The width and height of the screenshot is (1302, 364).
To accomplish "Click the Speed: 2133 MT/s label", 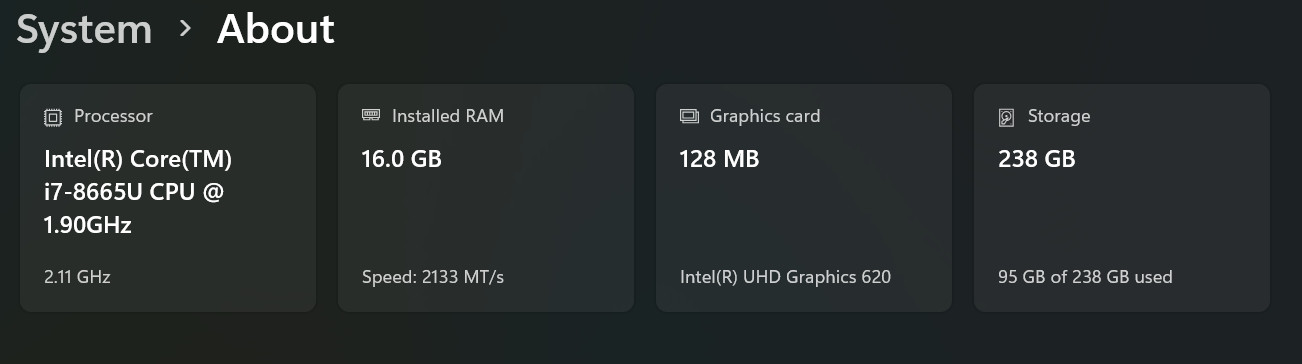I will click(433, 277).
